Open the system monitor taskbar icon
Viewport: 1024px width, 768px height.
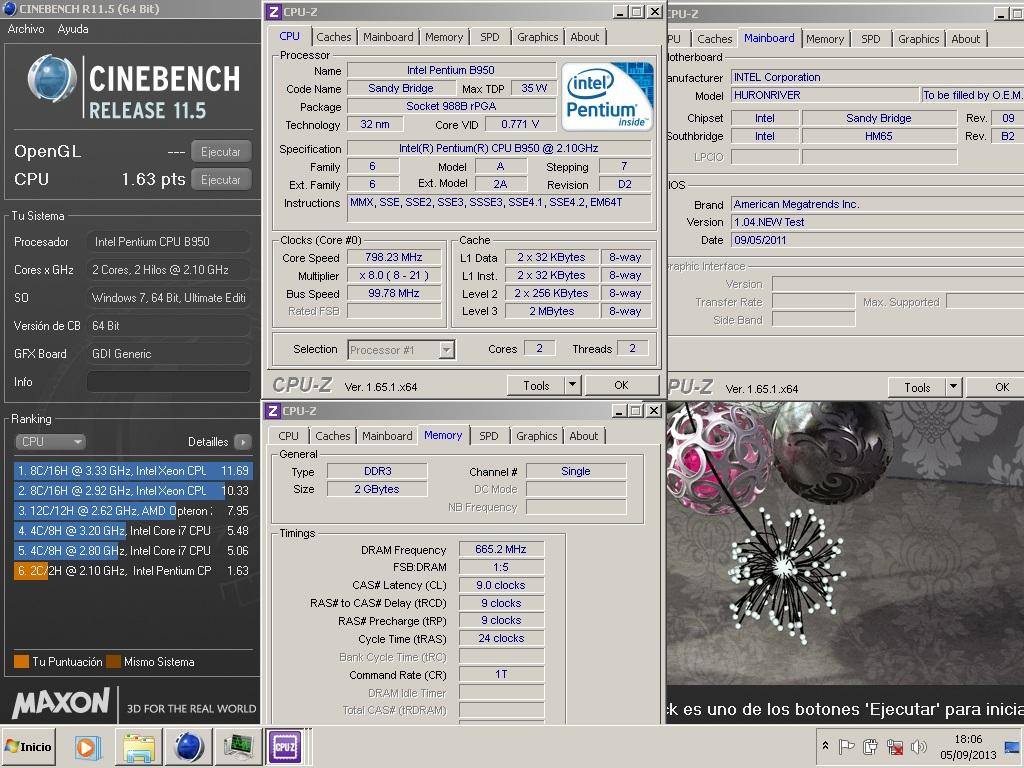click(238, 746)
